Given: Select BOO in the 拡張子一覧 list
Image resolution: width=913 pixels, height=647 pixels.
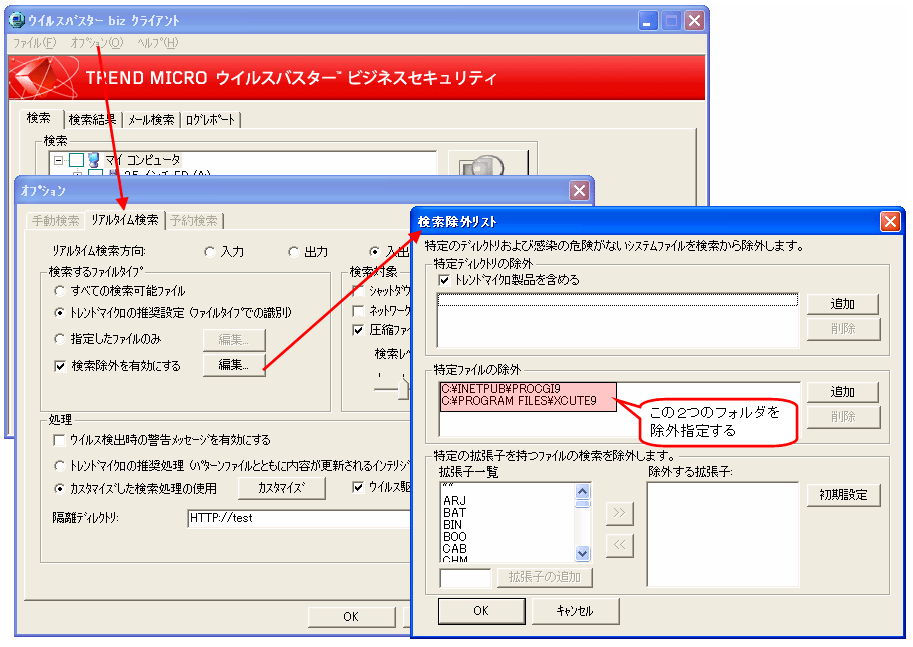Looking at the screenshot, I should pyautogui.click(x=455, y=537).
